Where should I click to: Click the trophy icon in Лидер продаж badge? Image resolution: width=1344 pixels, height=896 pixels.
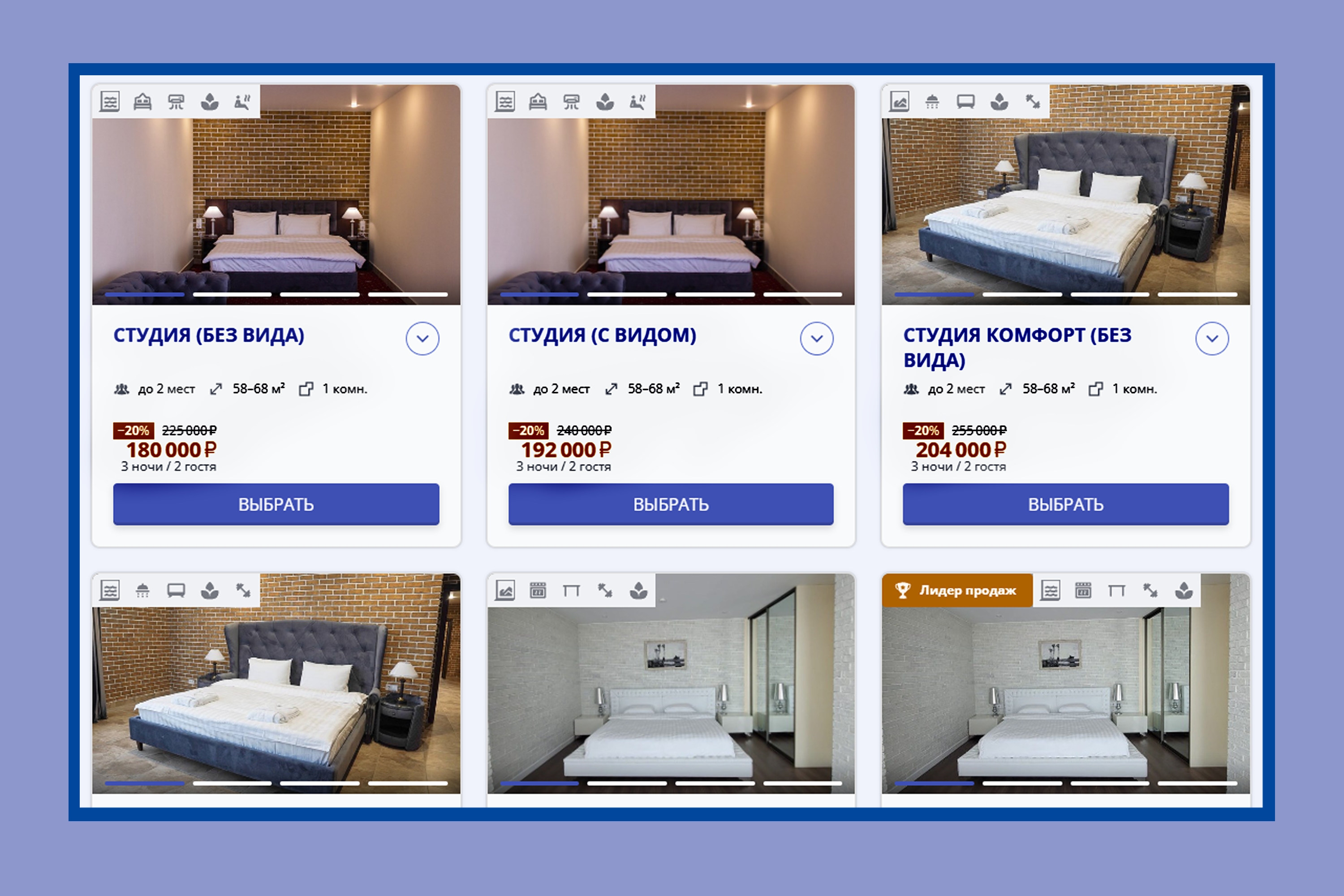pyautogui.click(x=903, y=590)
